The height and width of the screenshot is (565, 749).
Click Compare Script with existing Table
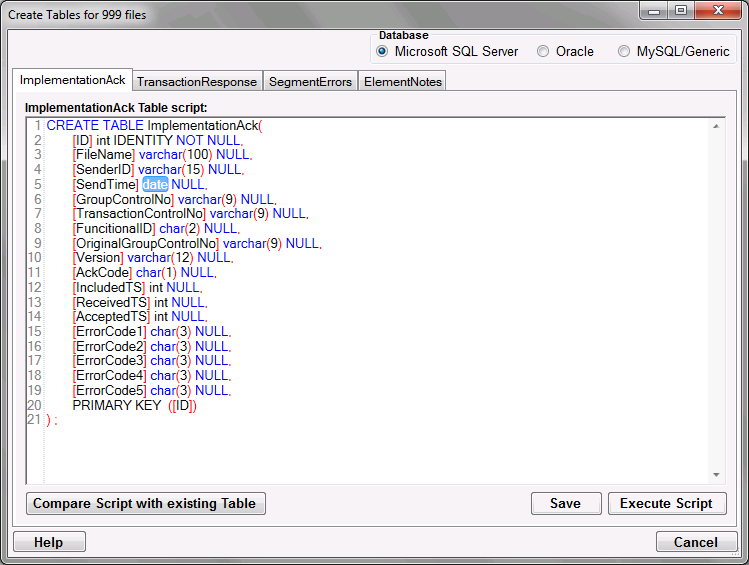pos(145,504)
